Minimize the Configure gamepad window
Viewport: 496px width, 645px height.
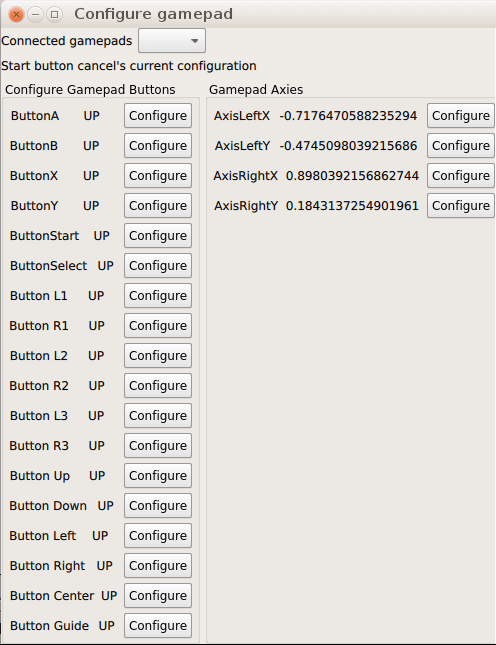(x=35, y=15)
